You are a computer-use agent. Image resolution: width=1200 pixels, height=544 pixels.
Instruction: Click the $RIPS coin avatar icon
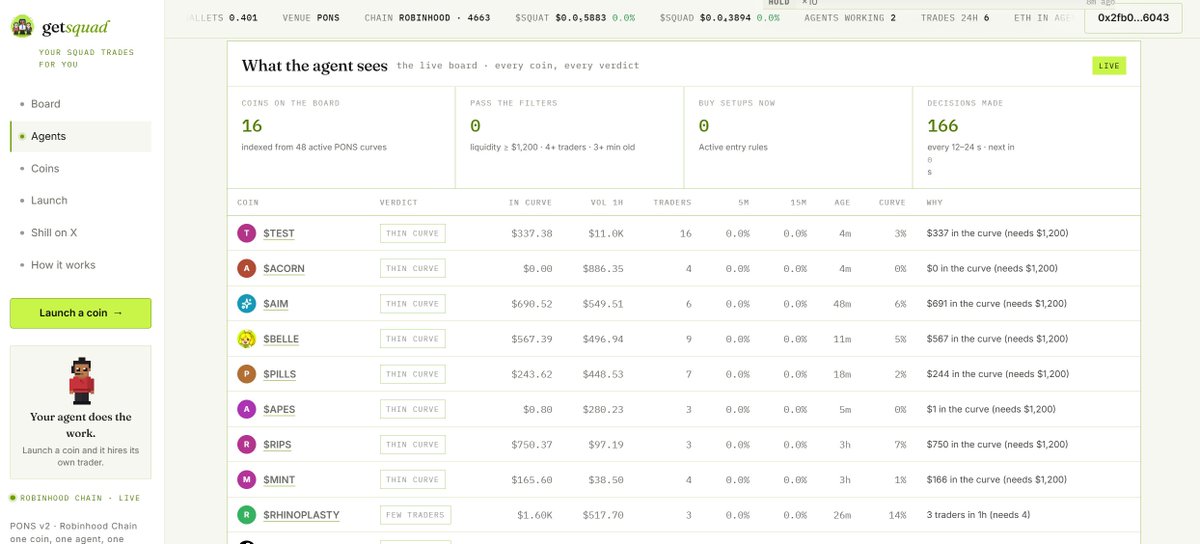(x=247, y=444)
